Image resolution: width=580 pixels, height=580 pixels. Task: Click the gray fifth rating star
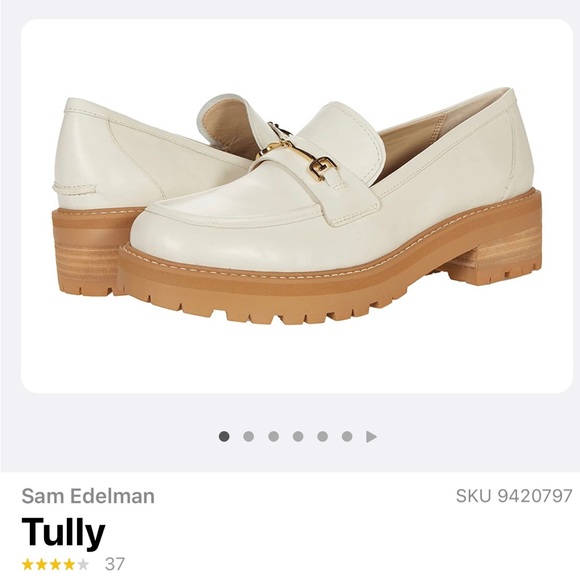[83, 565]
